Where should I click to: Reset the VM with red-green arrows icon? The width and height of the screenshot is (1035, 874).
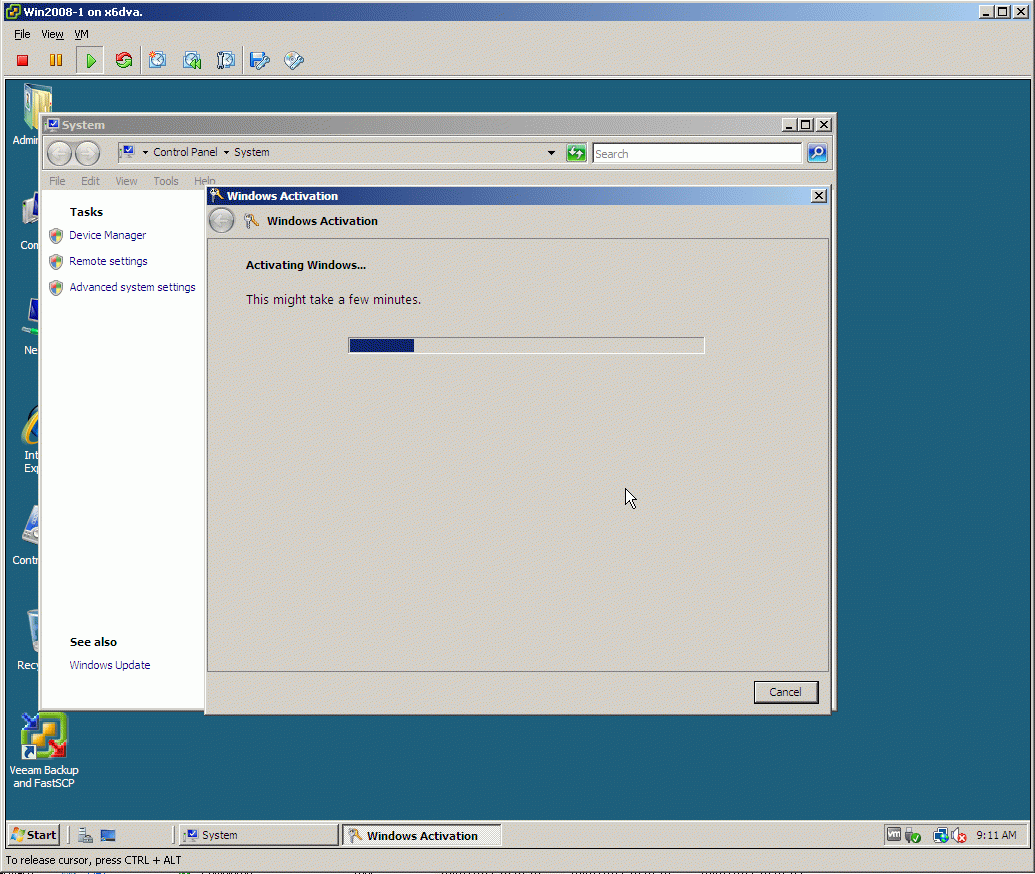(x=123, y=61)
